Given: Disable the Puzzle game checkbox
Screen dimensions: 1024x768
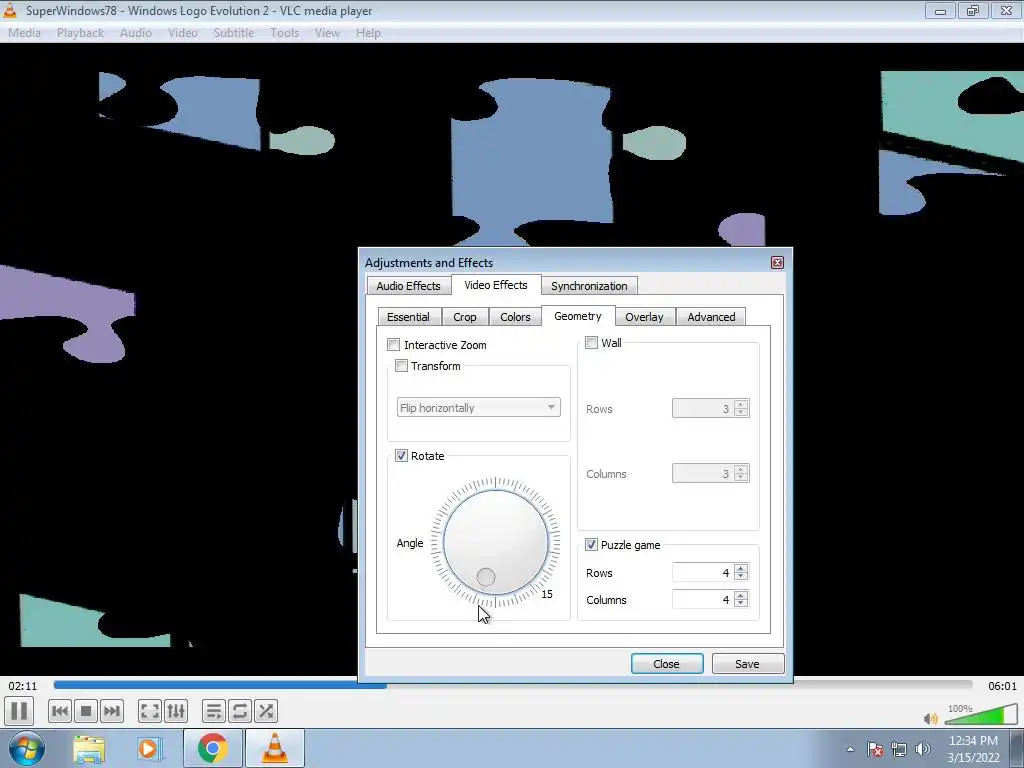Looking at the screenshot, I should pos(592,545).
